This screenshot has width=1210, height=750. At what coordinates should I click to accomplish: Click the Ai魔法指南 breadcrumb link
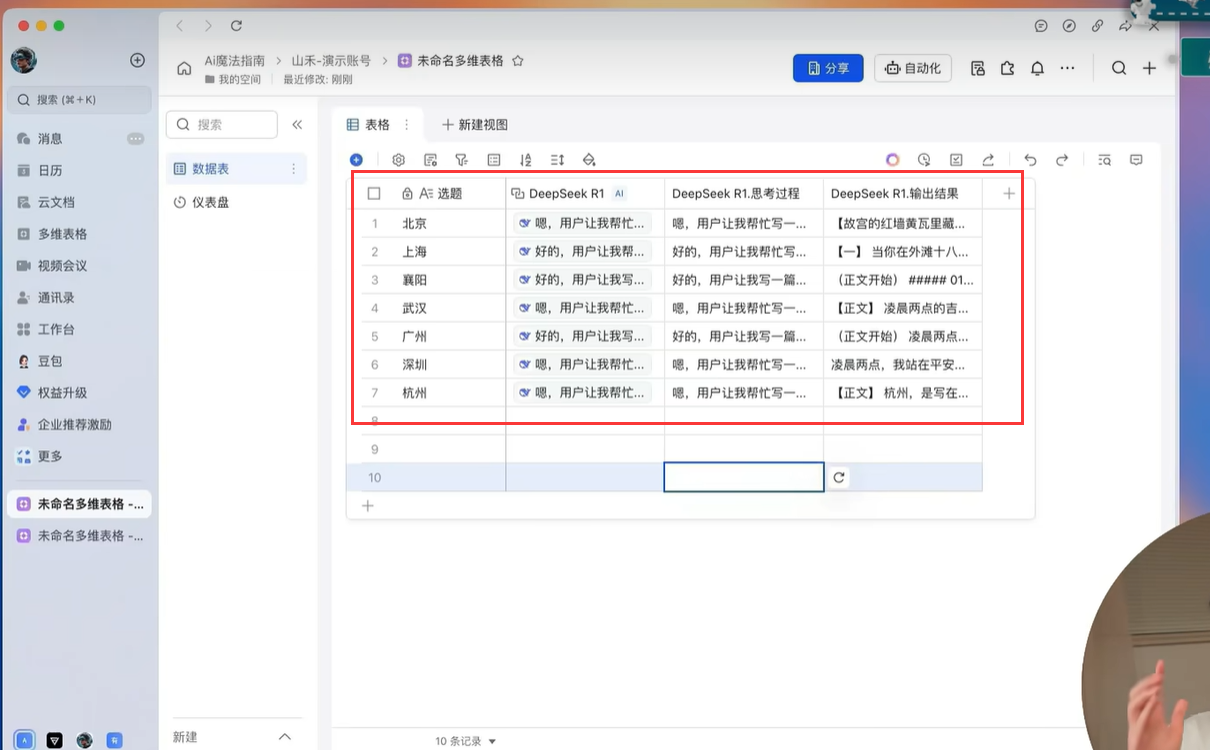235,61
